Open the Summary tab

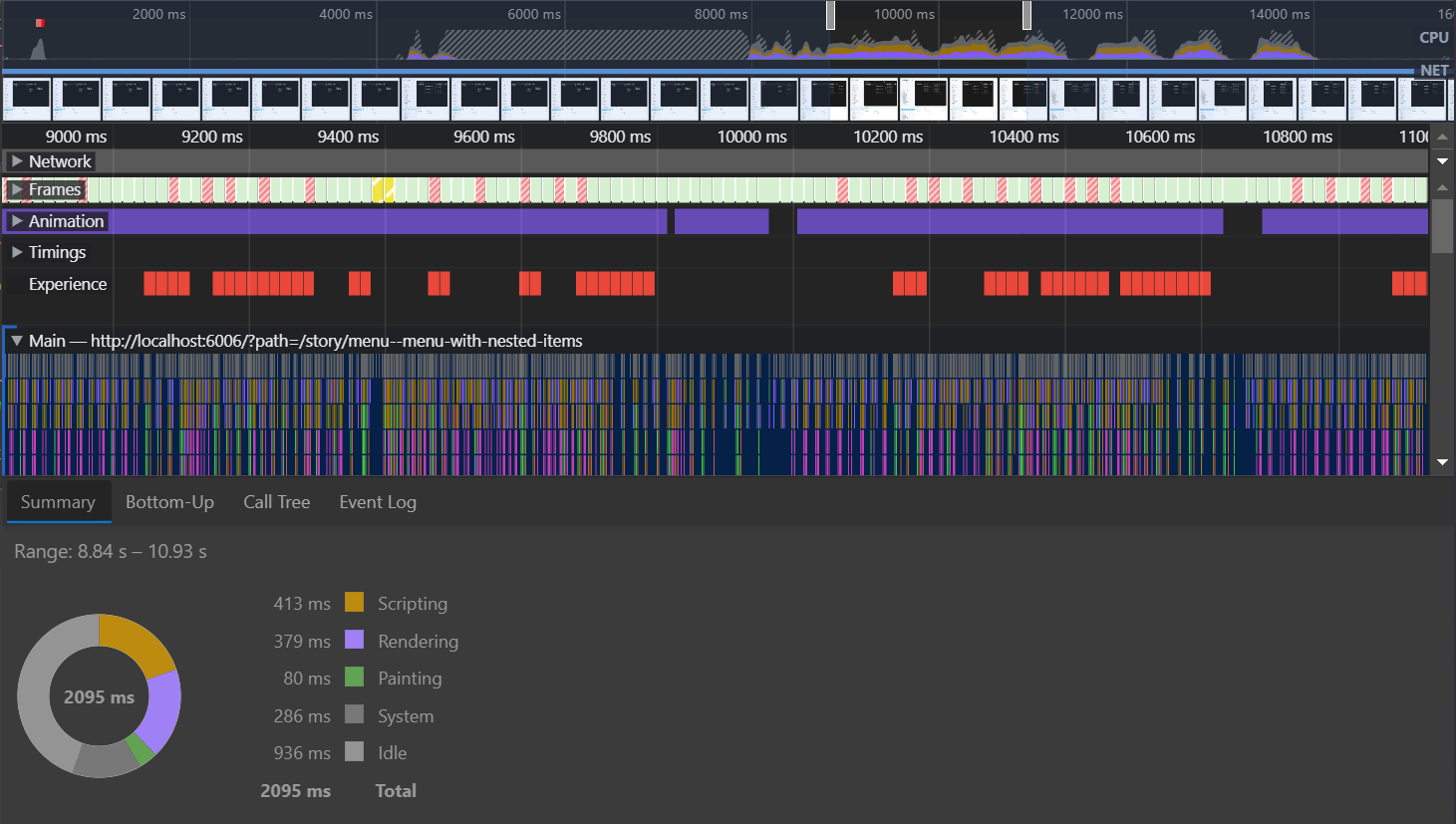click(58, 502)
